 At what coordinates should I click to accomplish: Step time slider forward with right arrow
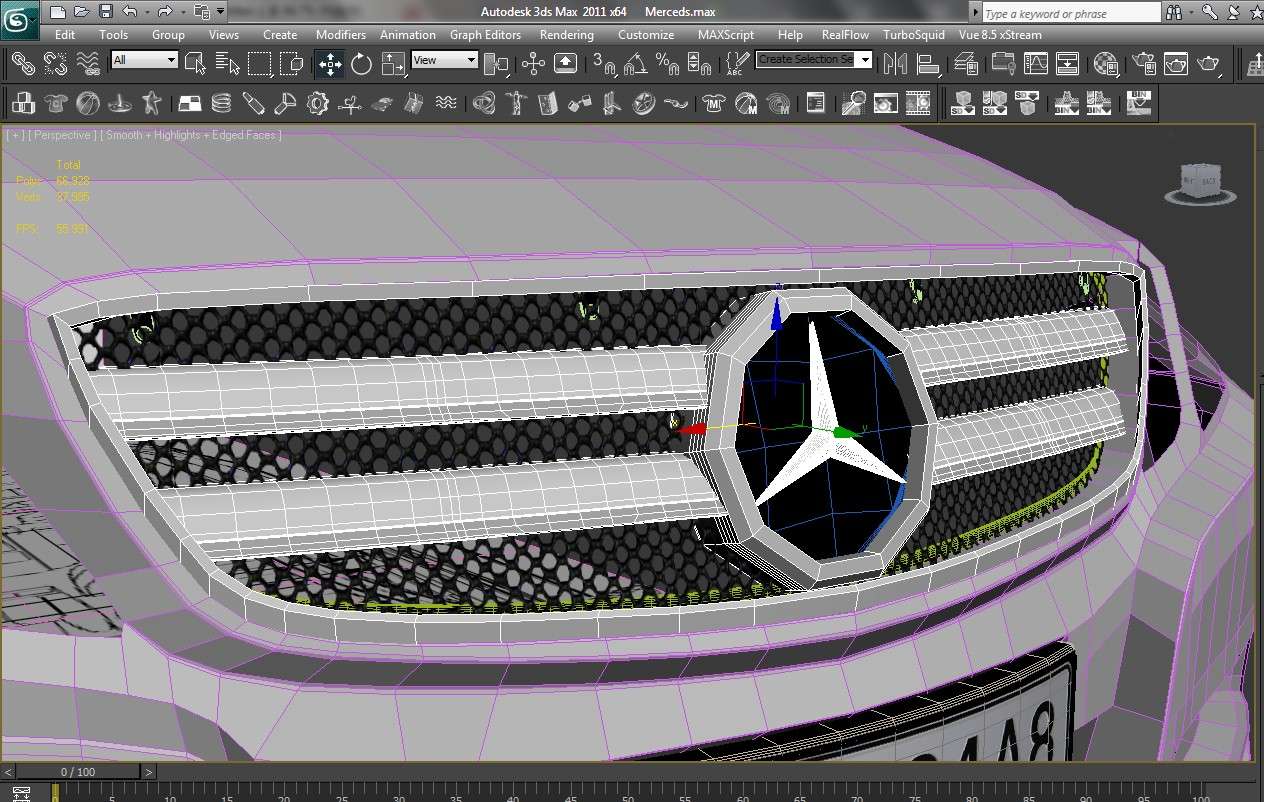tap(148, 772)
